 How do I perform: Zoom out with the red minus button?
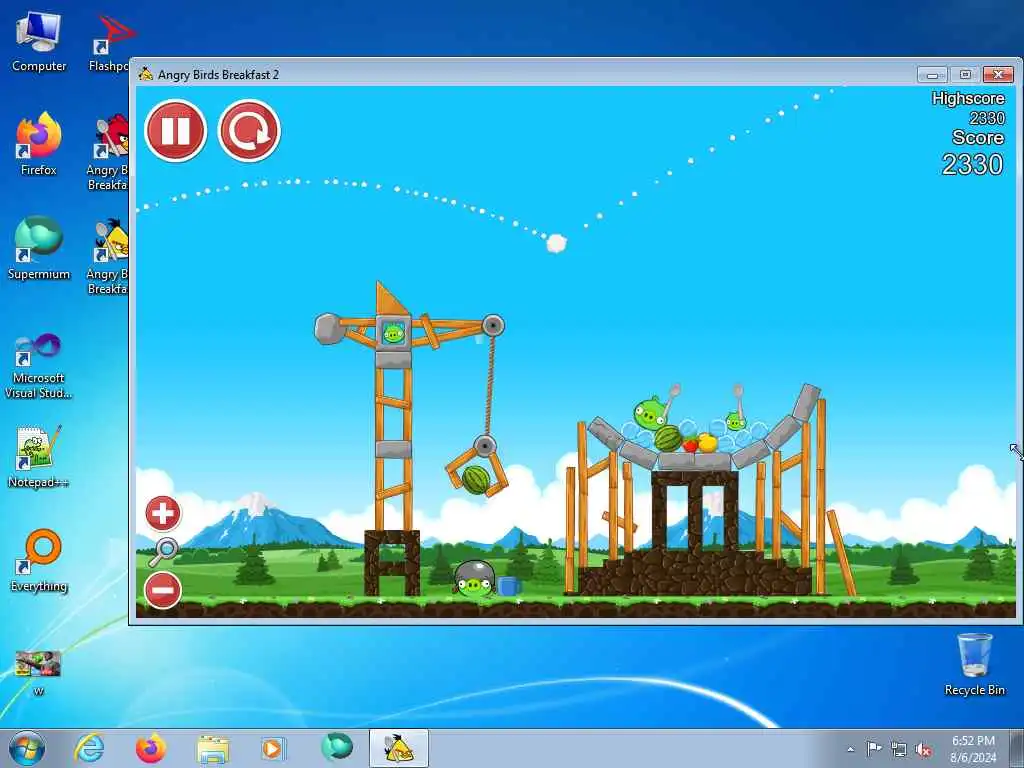(163, 590)
